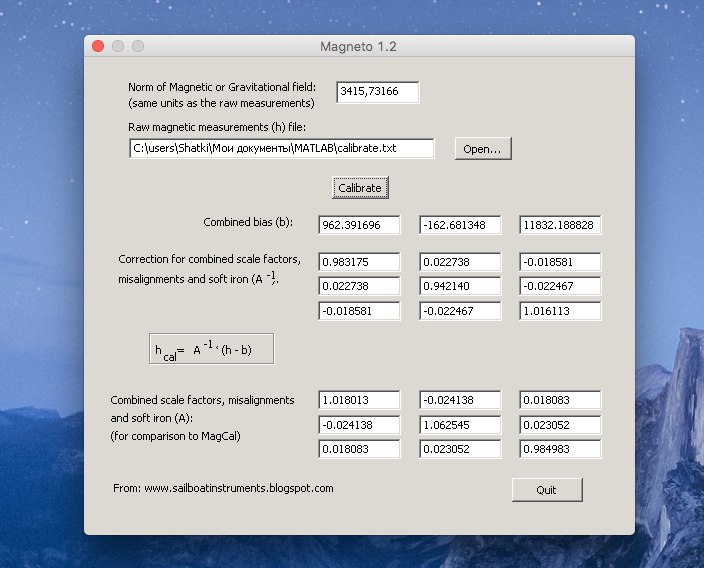Select the raw measurements file path field
704x568 pixels.
click(282, 149)
